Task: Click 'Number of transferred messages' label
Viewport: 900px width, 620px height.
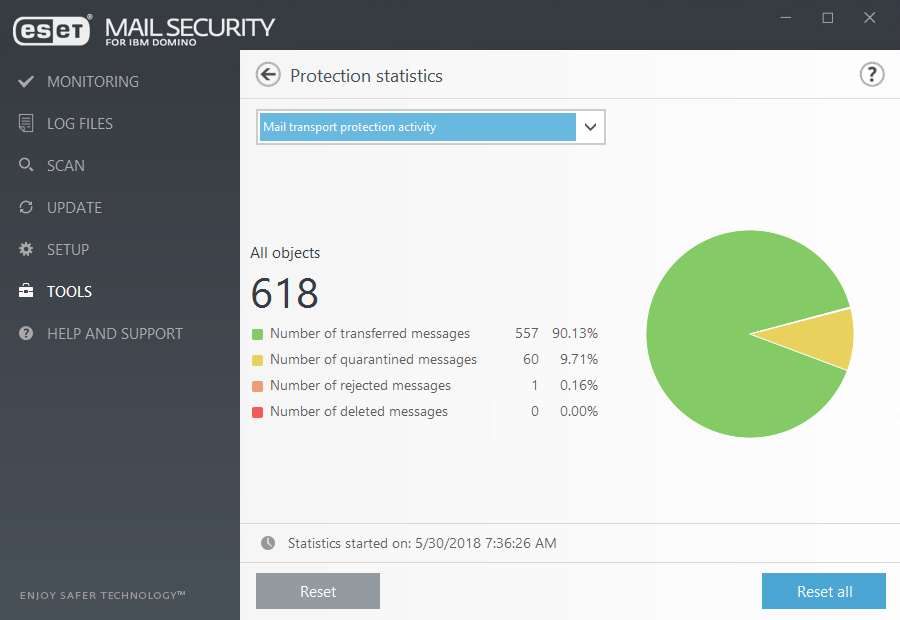Action: tap(370, 334)
